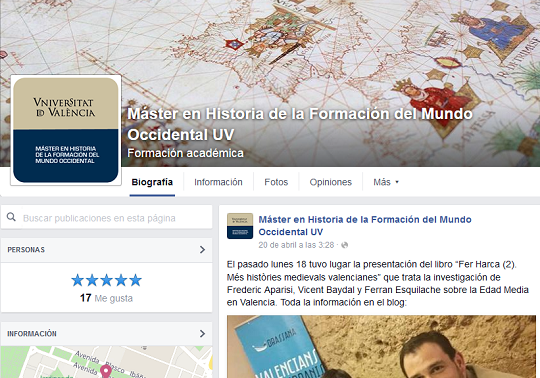The image size is (540, 378).
Task: Click the search magnifier icon
Action: pos(11,217)
